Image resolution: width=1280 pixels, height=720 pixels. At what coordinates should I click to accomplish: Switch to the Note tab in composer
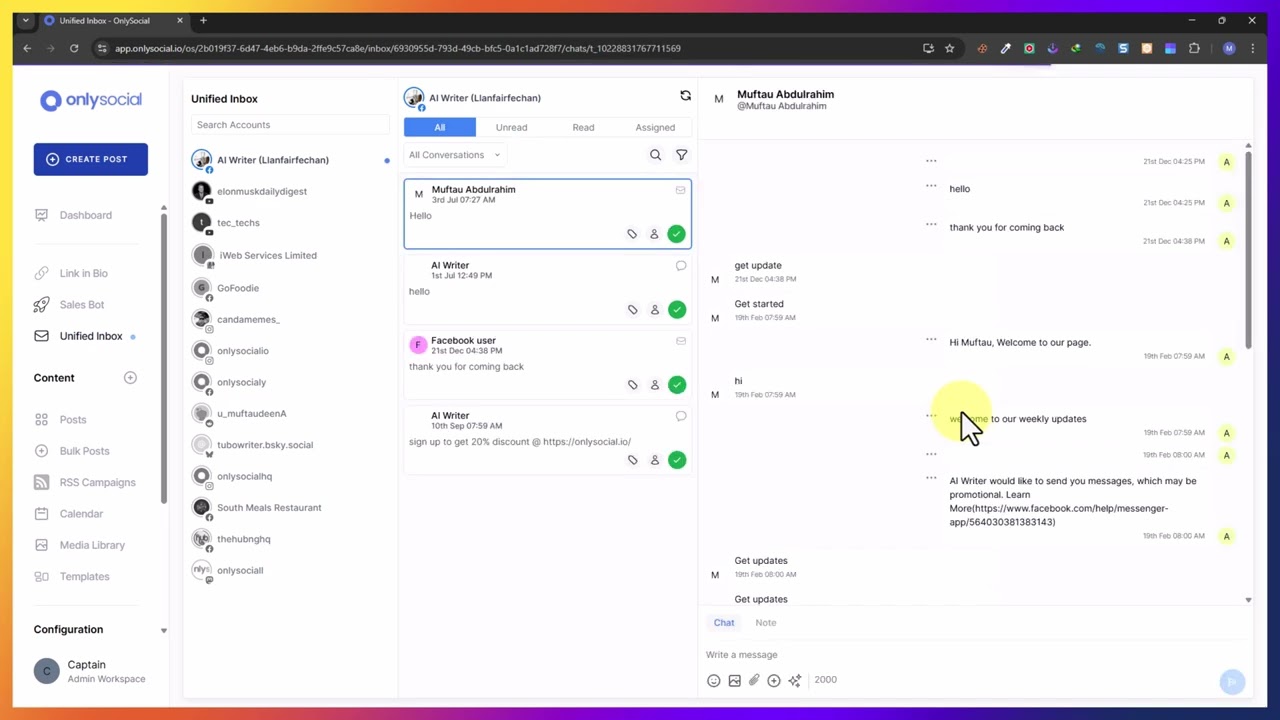tap(765, 623)
